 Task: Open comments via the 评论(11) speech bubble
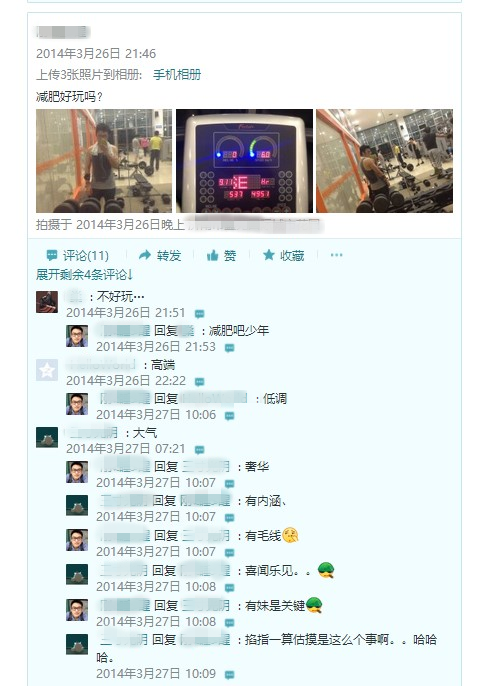[x=77, y=255]
